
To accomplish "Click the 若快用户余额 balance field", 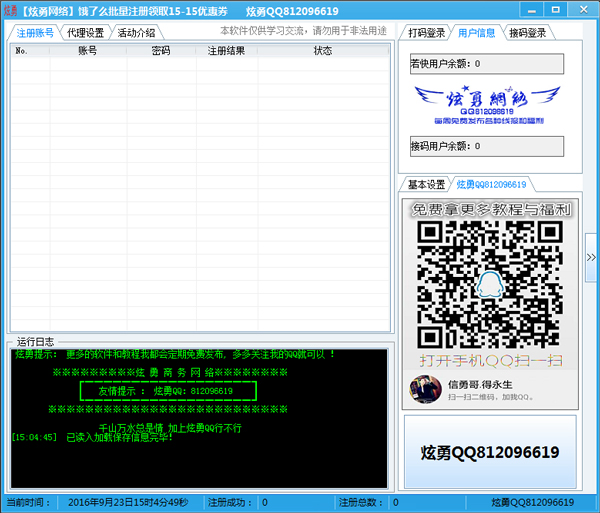I will (x=487, y=64).
